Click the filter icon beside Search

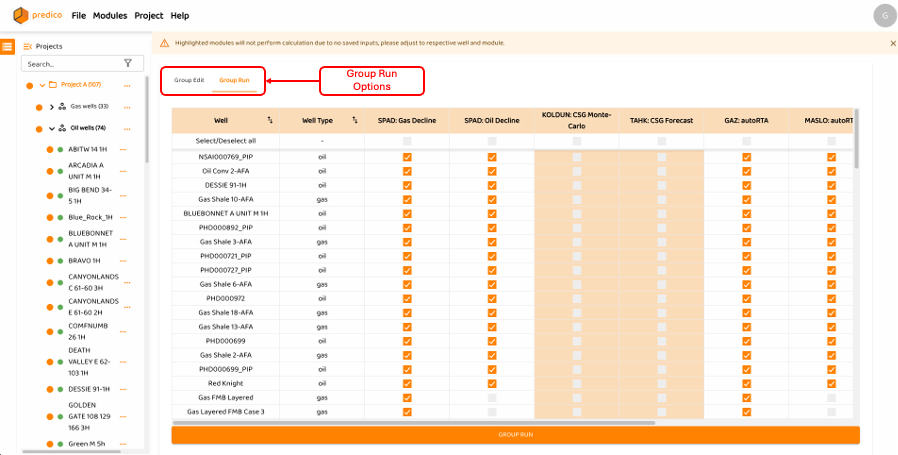127,63
